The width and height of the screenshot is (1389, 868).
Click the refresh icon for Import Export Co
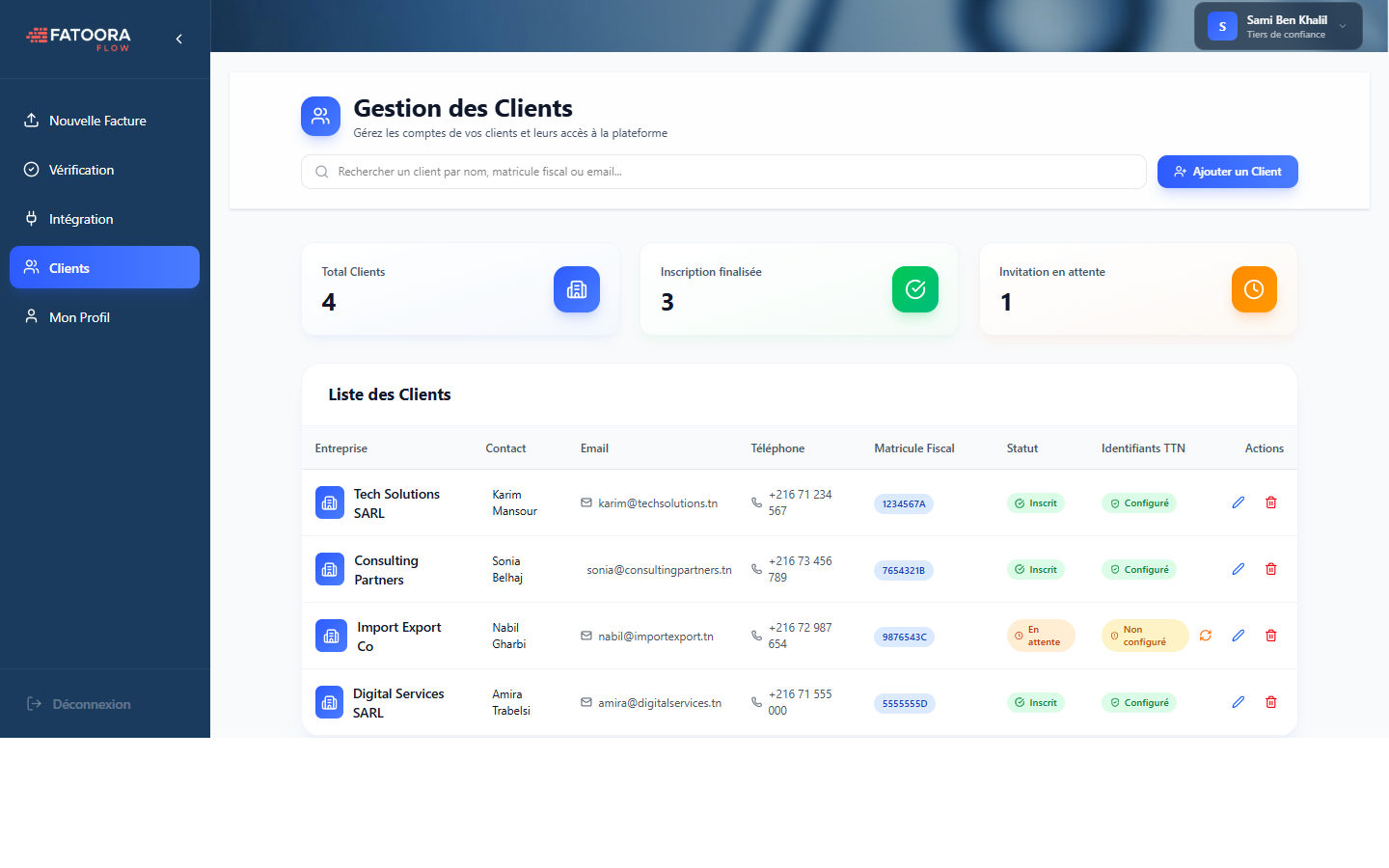coord(1206,636)
